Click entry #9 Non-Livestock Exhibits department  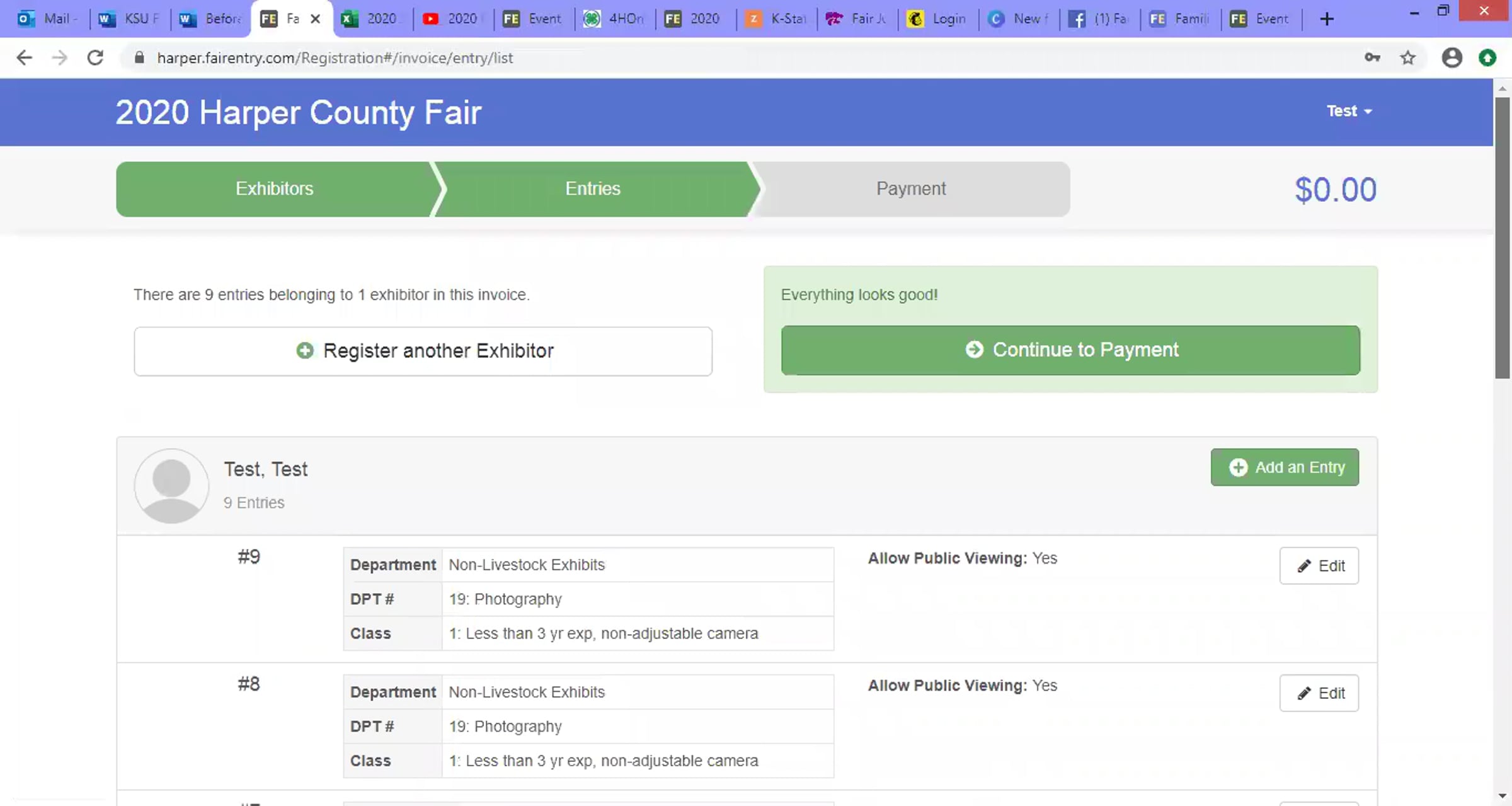[x=527, y=565]
